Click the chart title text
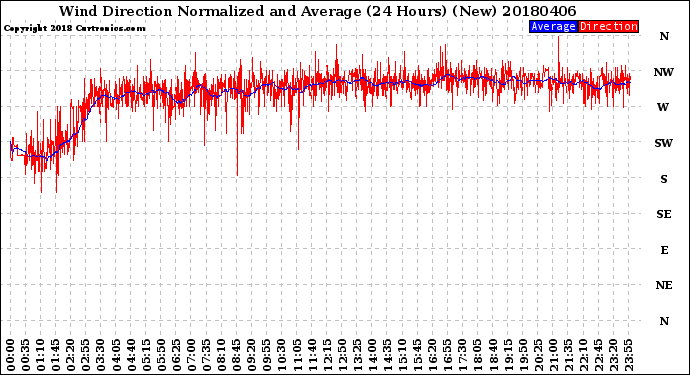690x375 pixels. [317, 11]
